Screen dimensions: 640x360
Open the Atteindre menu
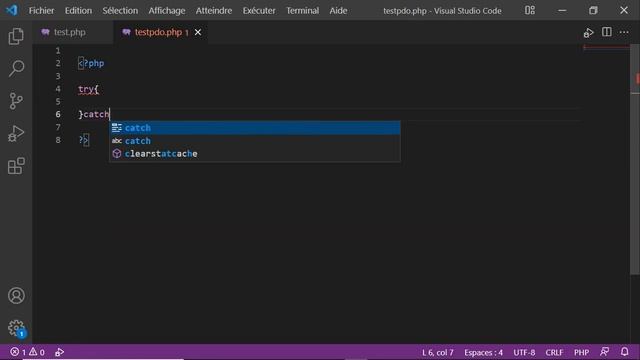pos(214,11)
